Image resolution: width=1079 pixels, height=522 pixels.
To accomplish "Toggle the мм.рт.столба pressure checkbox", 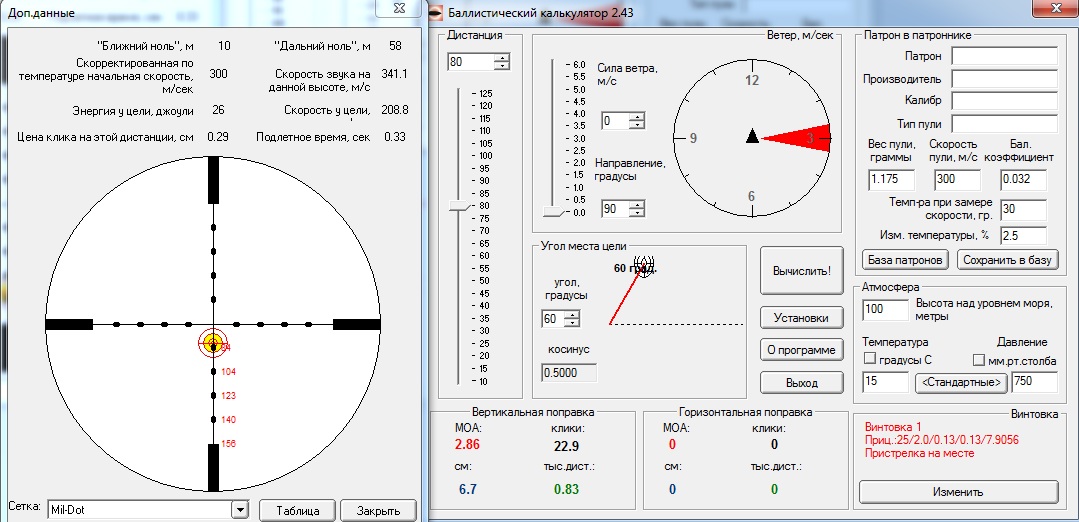I will 979,360.
